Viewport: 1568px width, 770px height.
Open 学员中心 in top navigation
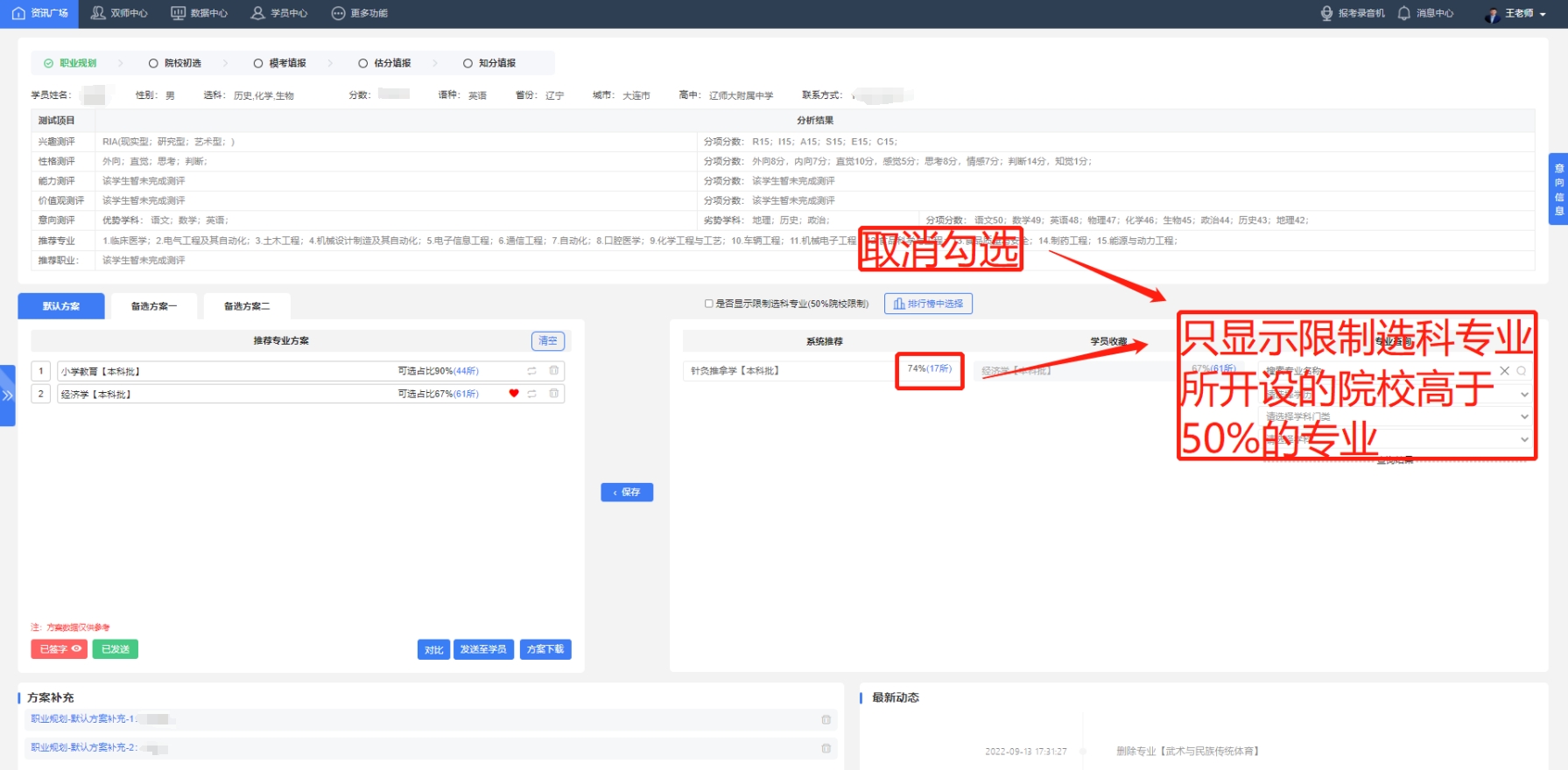pos(279,13)
